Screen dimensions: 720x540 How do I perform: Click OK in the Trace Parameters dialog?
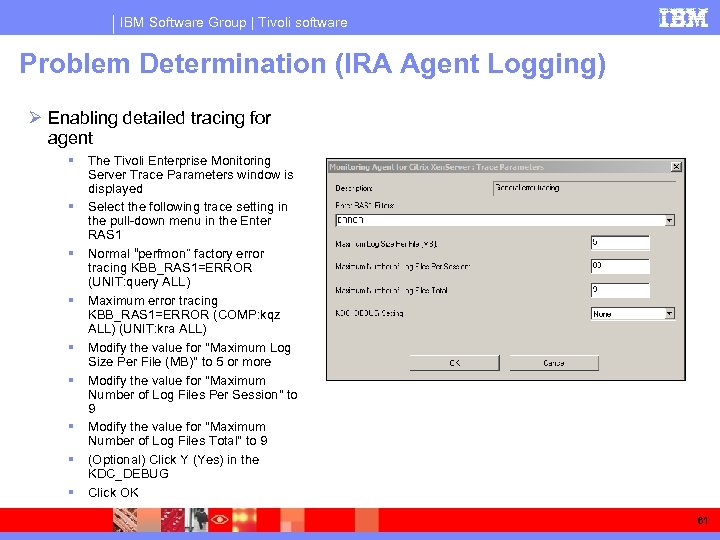click(454, 363)
